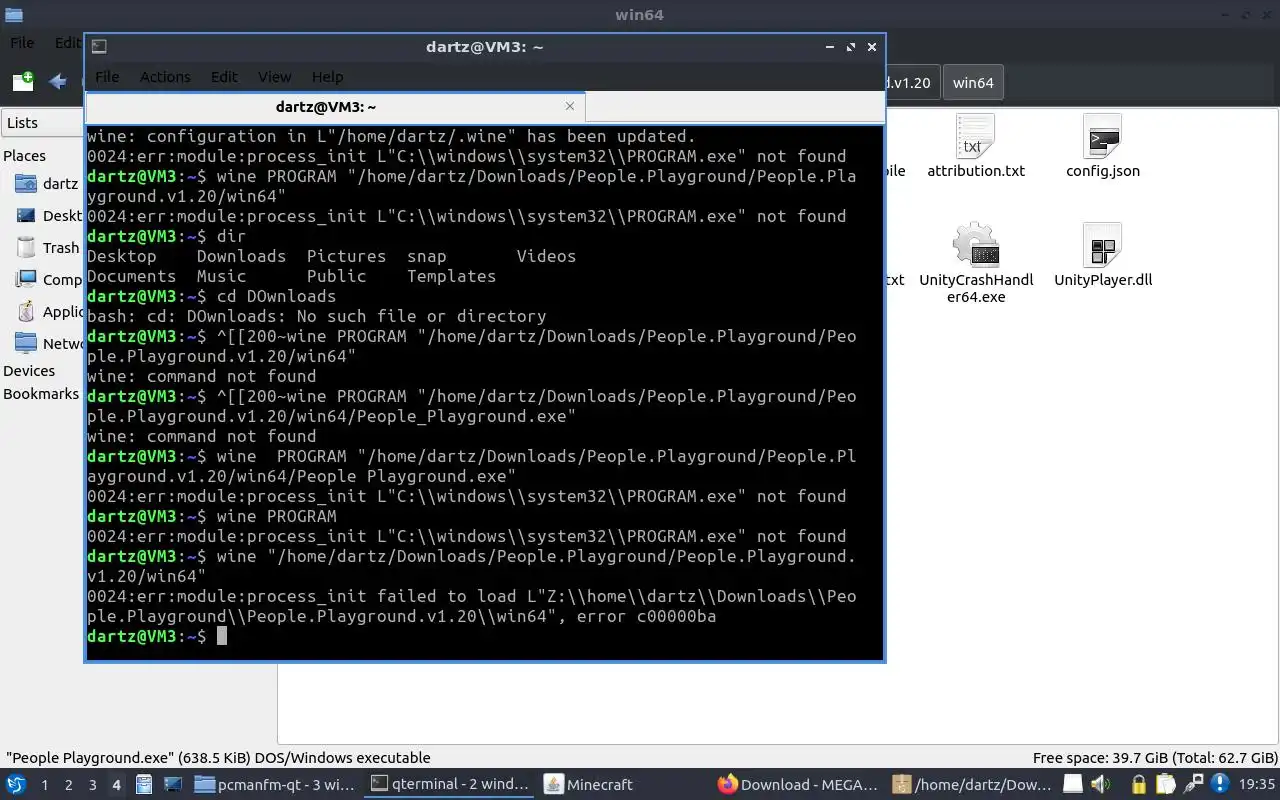Switch to pcmanfm-qt task in taskbar
The height and width of the screenshot is (800, 1280).
coord(274,785)
